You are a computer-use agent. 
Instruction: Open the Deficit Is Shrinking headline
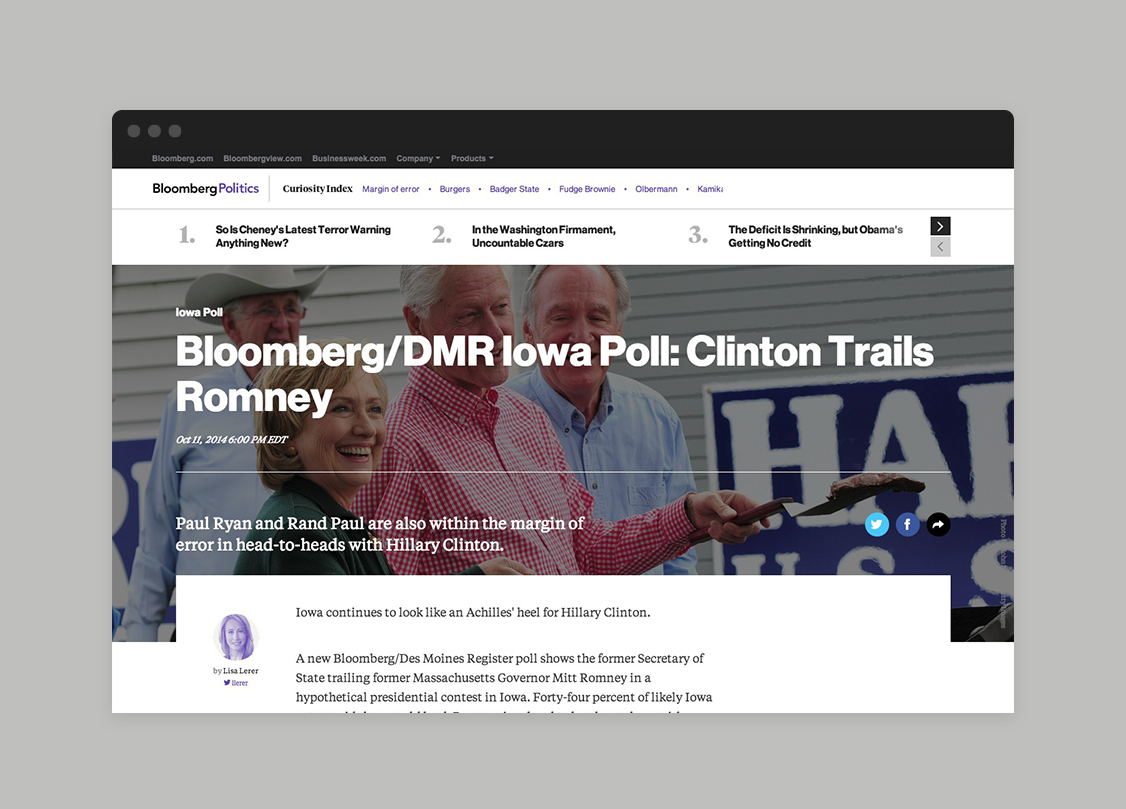[x=815, y=236]
